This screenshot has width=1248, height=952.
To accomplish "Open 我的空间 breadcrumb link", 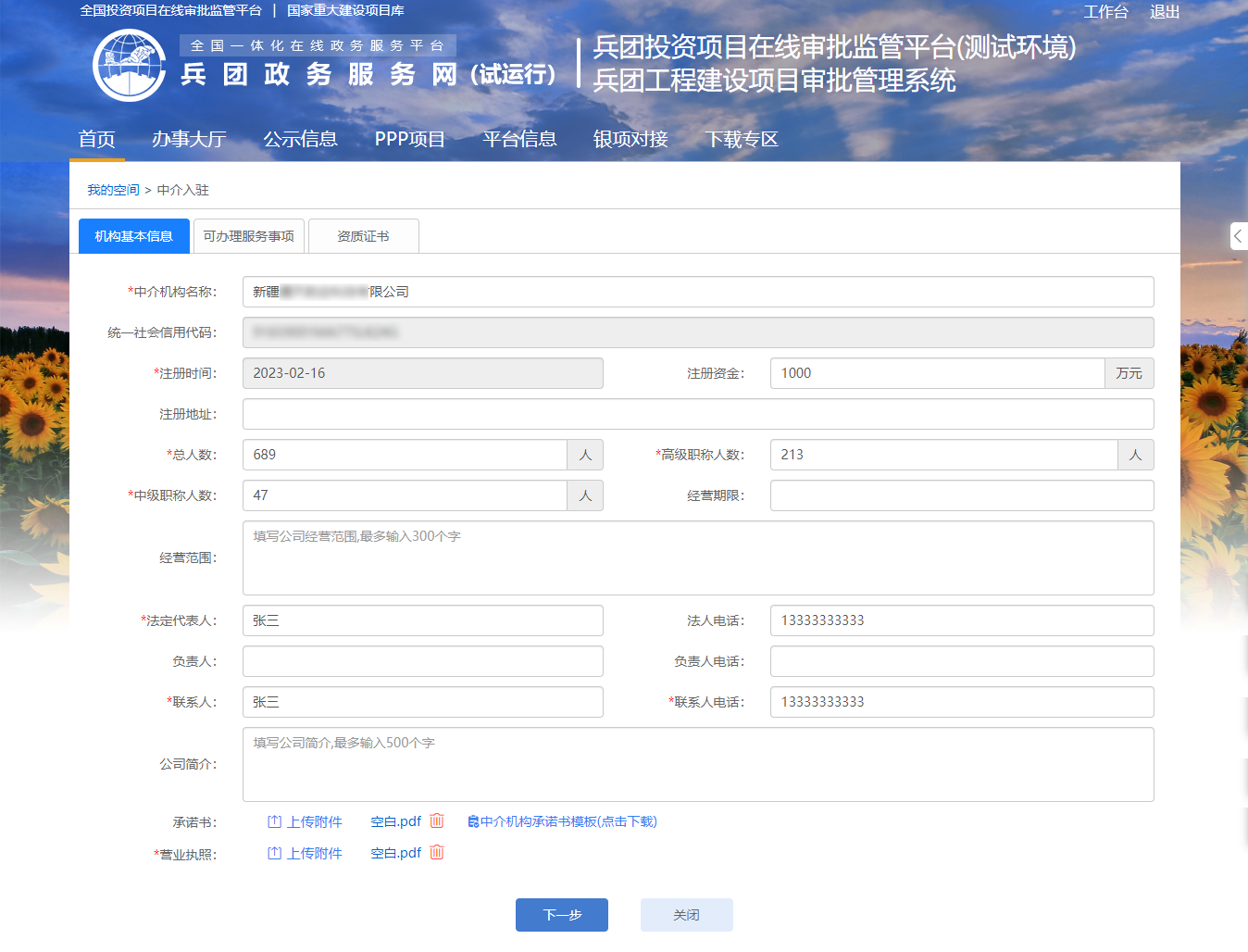I will click(x=113, y=190).
